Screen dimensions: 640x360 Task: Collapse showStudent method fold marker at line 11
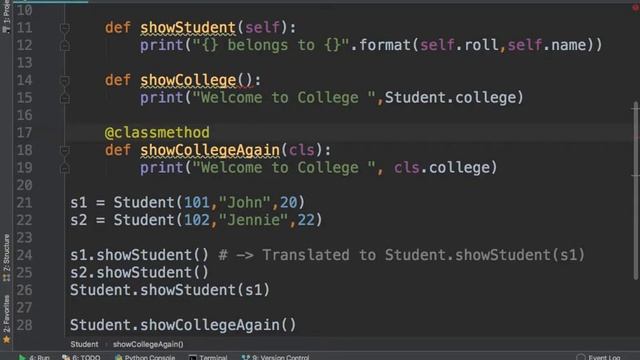click(64, 28)
